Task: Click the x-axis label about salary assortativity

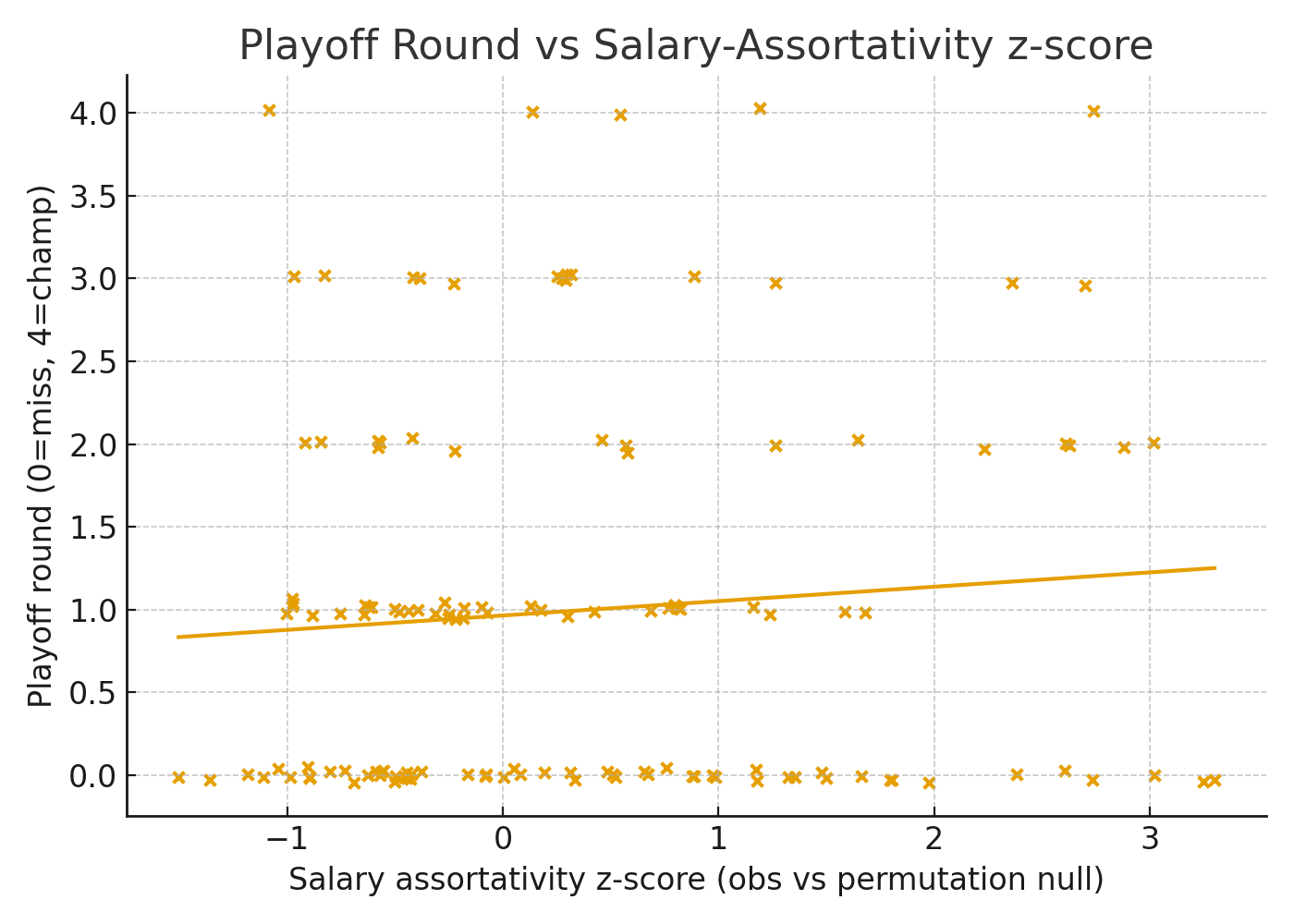Action: point(695,880)
